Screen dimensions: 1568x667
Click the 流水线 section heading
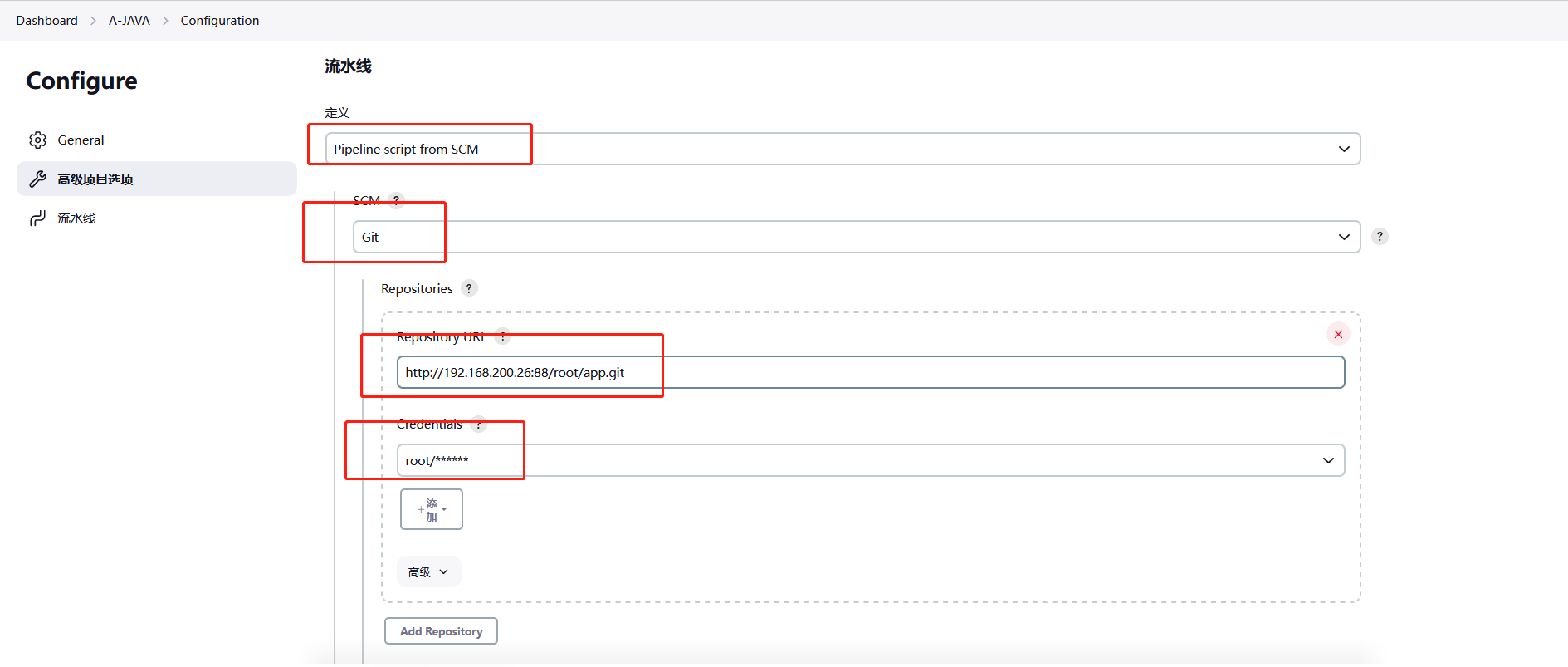[x=348, y=66]
